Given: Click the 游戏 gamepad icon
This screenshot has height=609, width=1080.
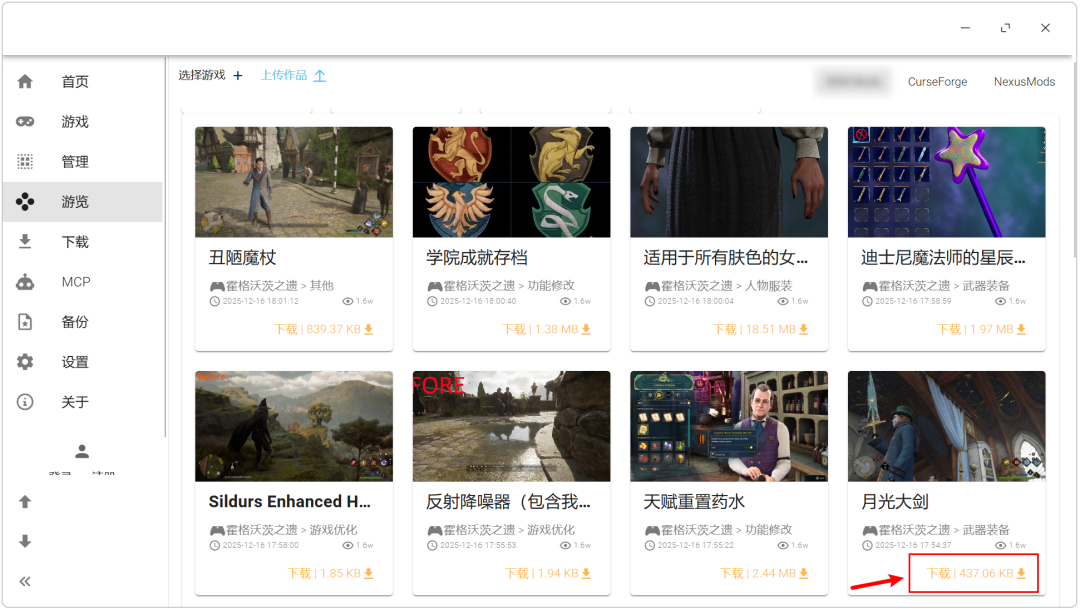Looking at the screenshot, I should [x=25, y=121].
